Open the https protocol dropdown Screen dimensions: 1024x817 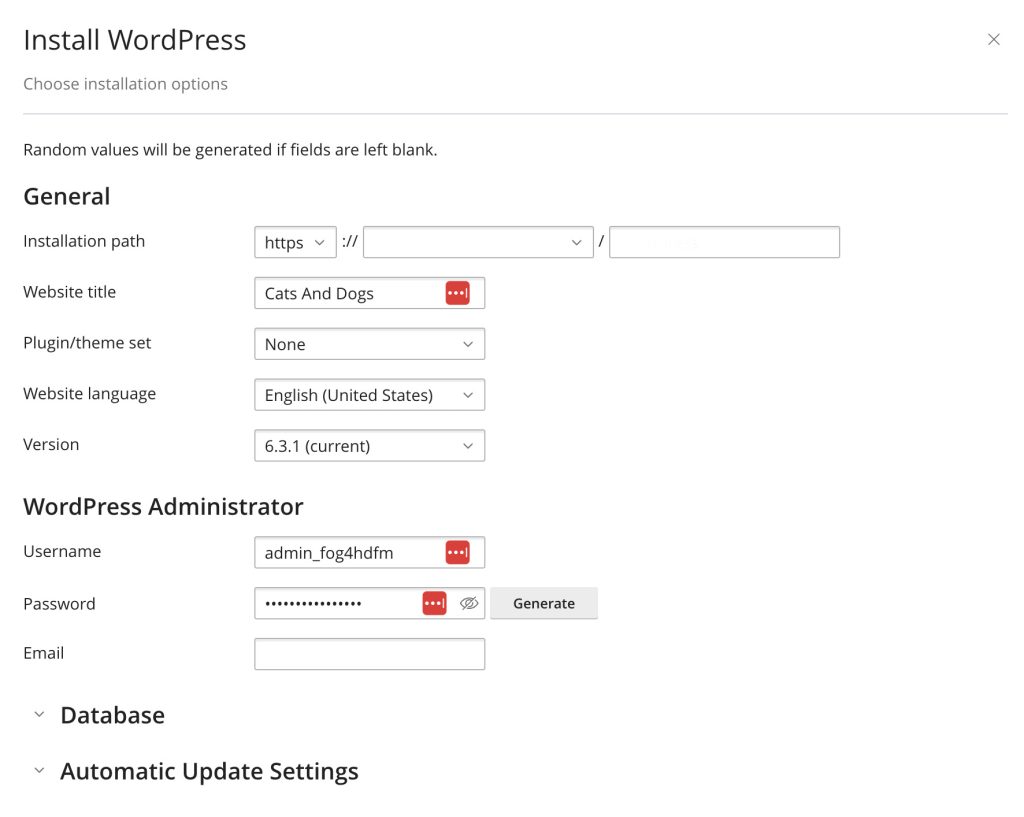(295, 242)
